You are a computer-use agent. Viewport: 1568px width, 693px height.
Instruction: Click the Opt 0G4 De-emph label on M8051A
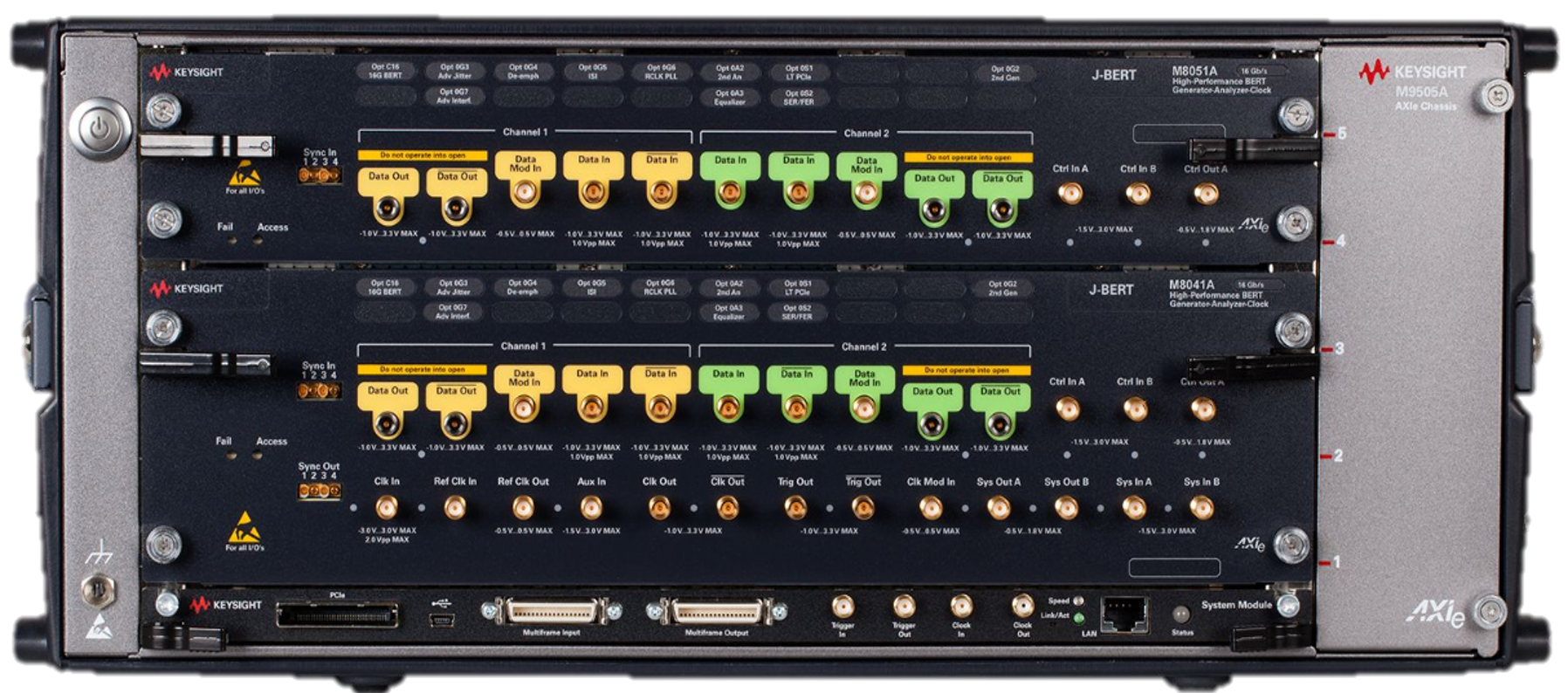[523, 71]
